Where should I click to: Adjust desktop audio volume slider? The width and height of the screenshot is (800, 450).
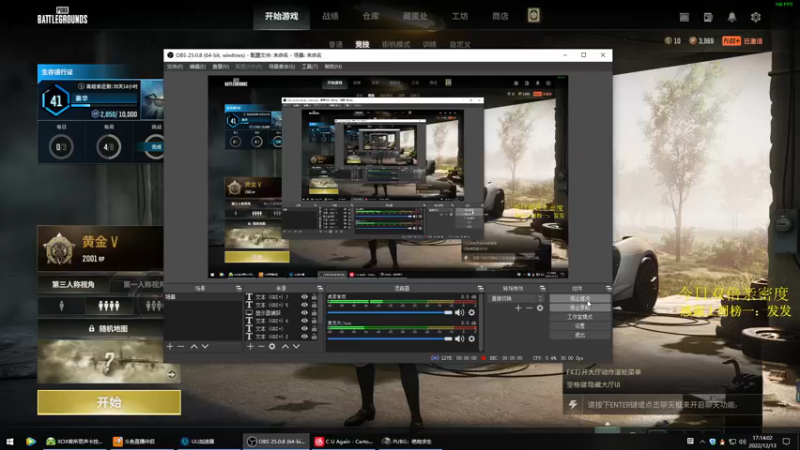click(x=390, y=312)
